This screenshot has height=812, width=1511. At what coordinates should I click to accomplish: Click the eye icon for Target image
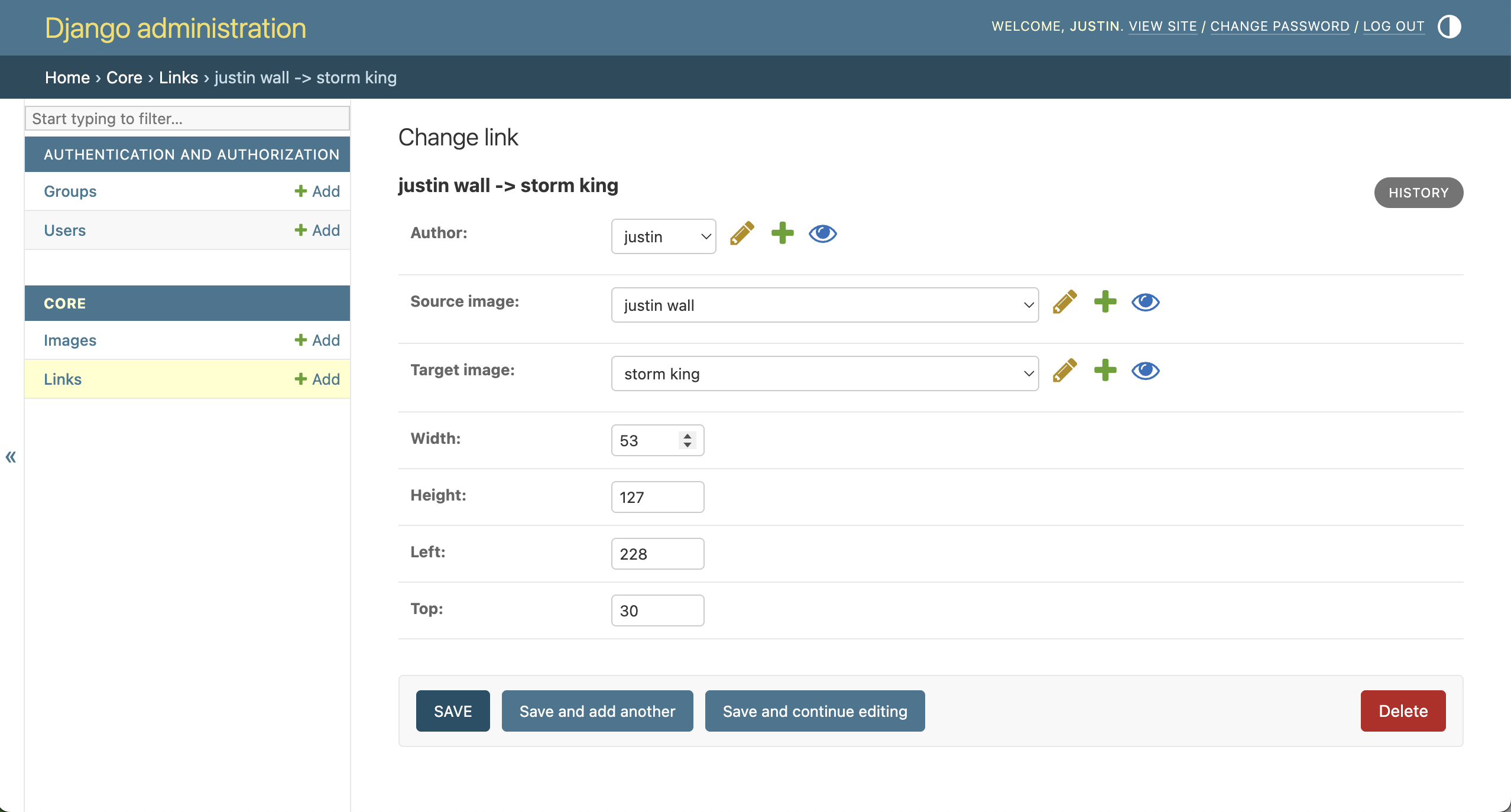click(x=1145, y=371)
